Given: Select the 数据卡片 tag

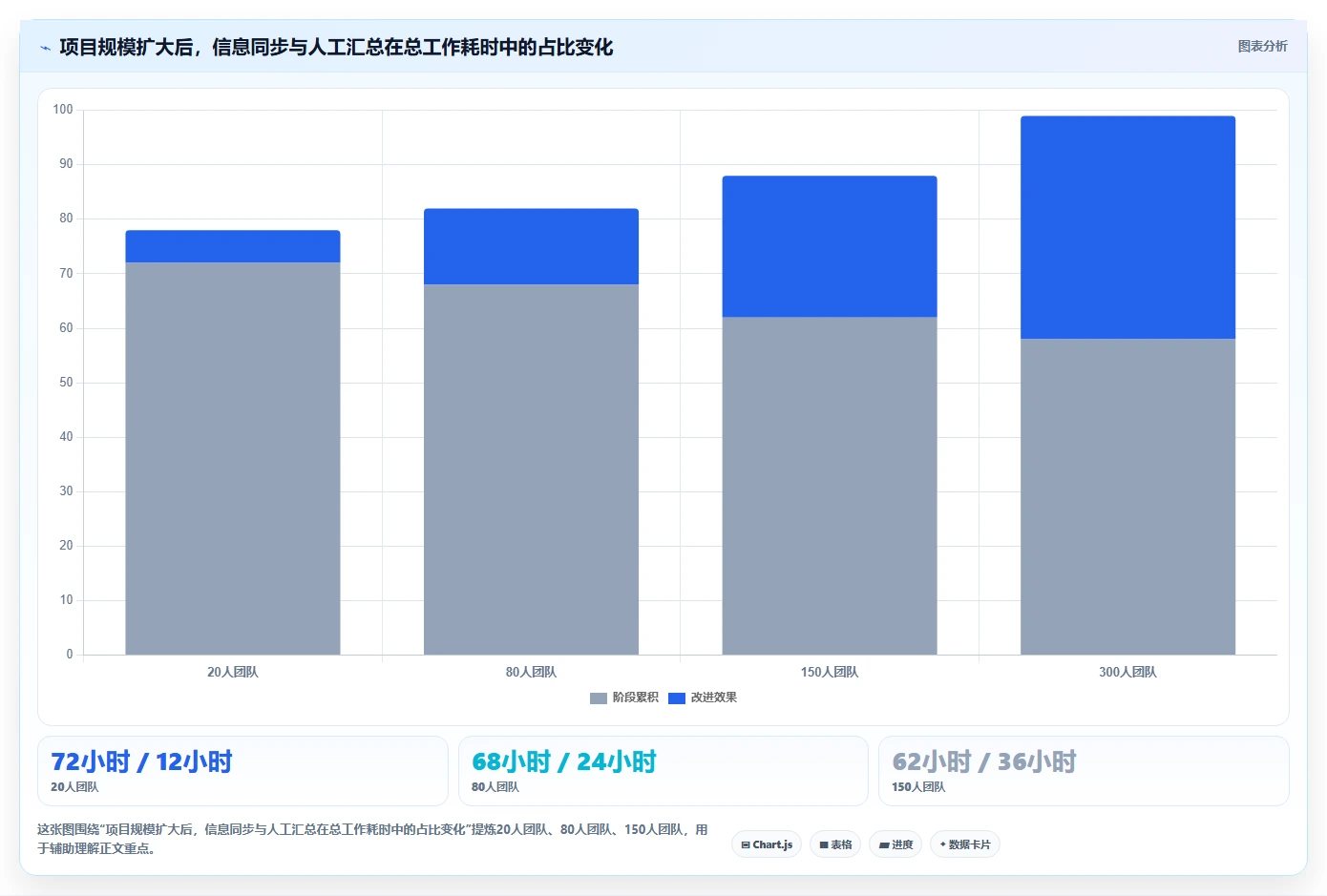Looking at the screenshot, I should pos(965,844).
